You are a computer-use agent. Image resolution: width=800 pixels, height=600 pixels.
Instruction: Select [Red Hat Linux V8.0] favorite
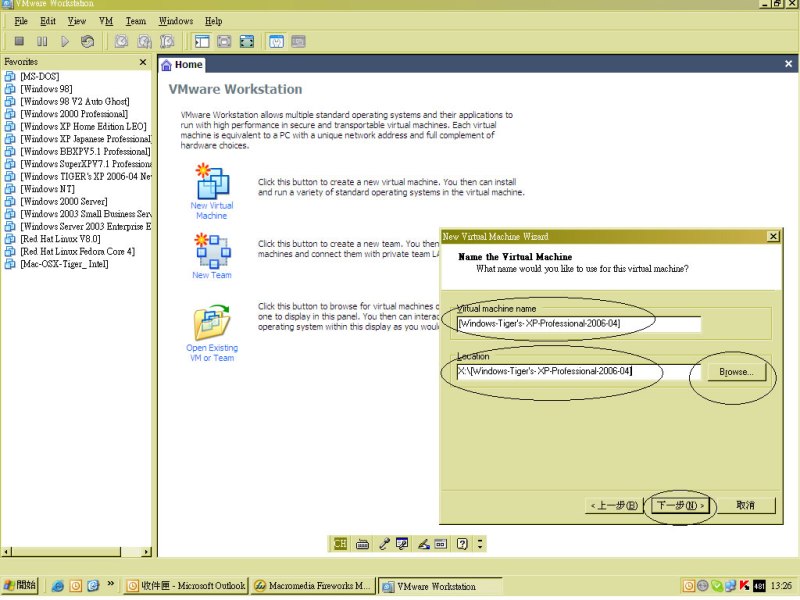[x=60, y=239]
